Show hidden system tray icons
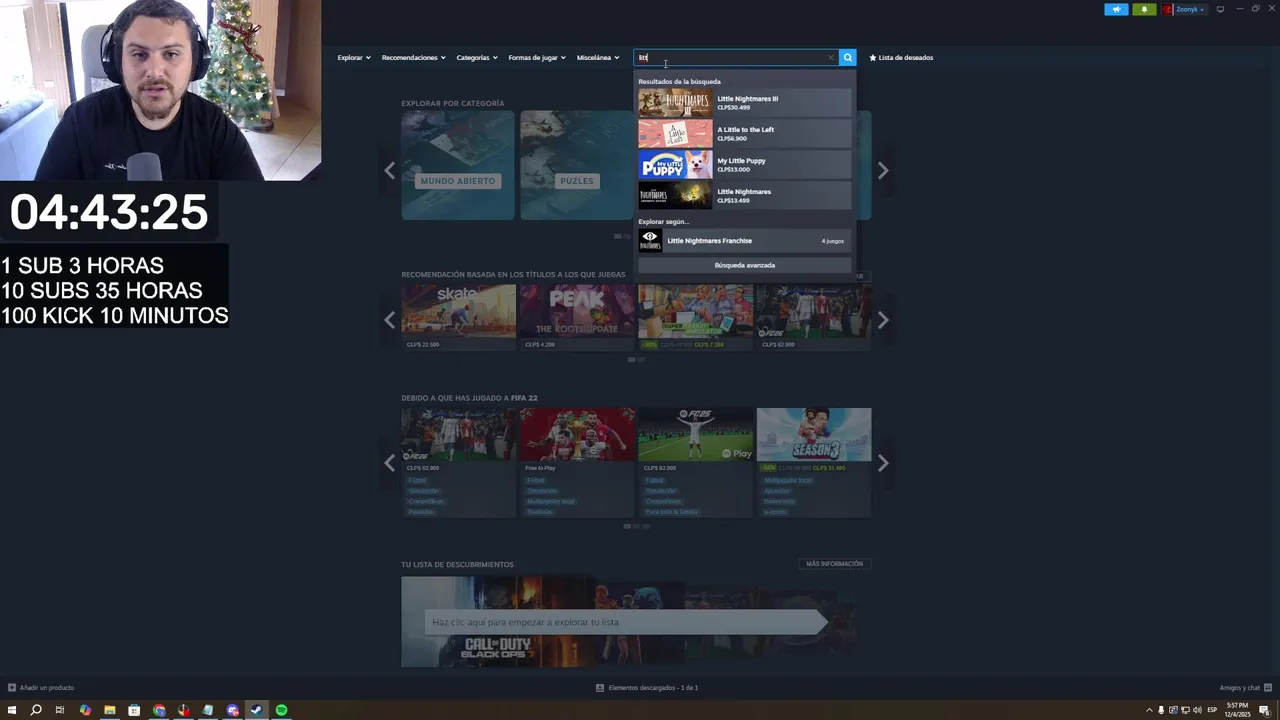Image resolution: width=1280 pixels, height=720 pixels. 1149,710
